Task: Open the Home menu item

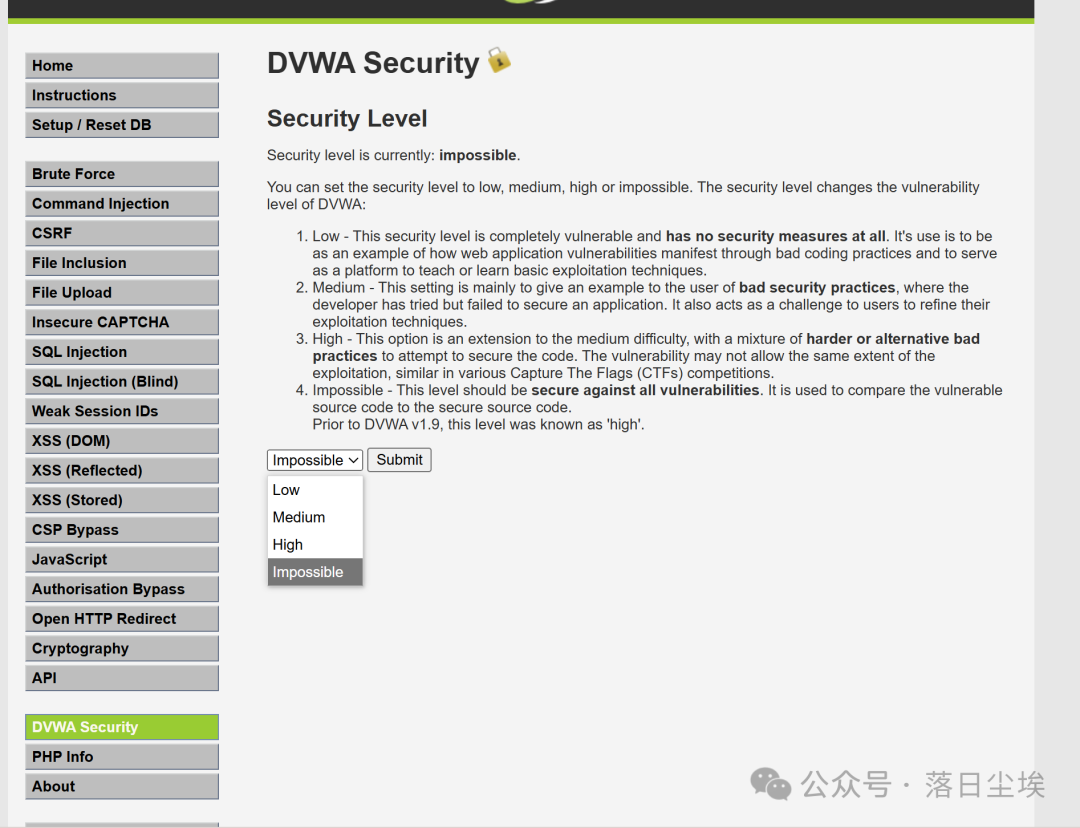Action: [x=122, y=65]
